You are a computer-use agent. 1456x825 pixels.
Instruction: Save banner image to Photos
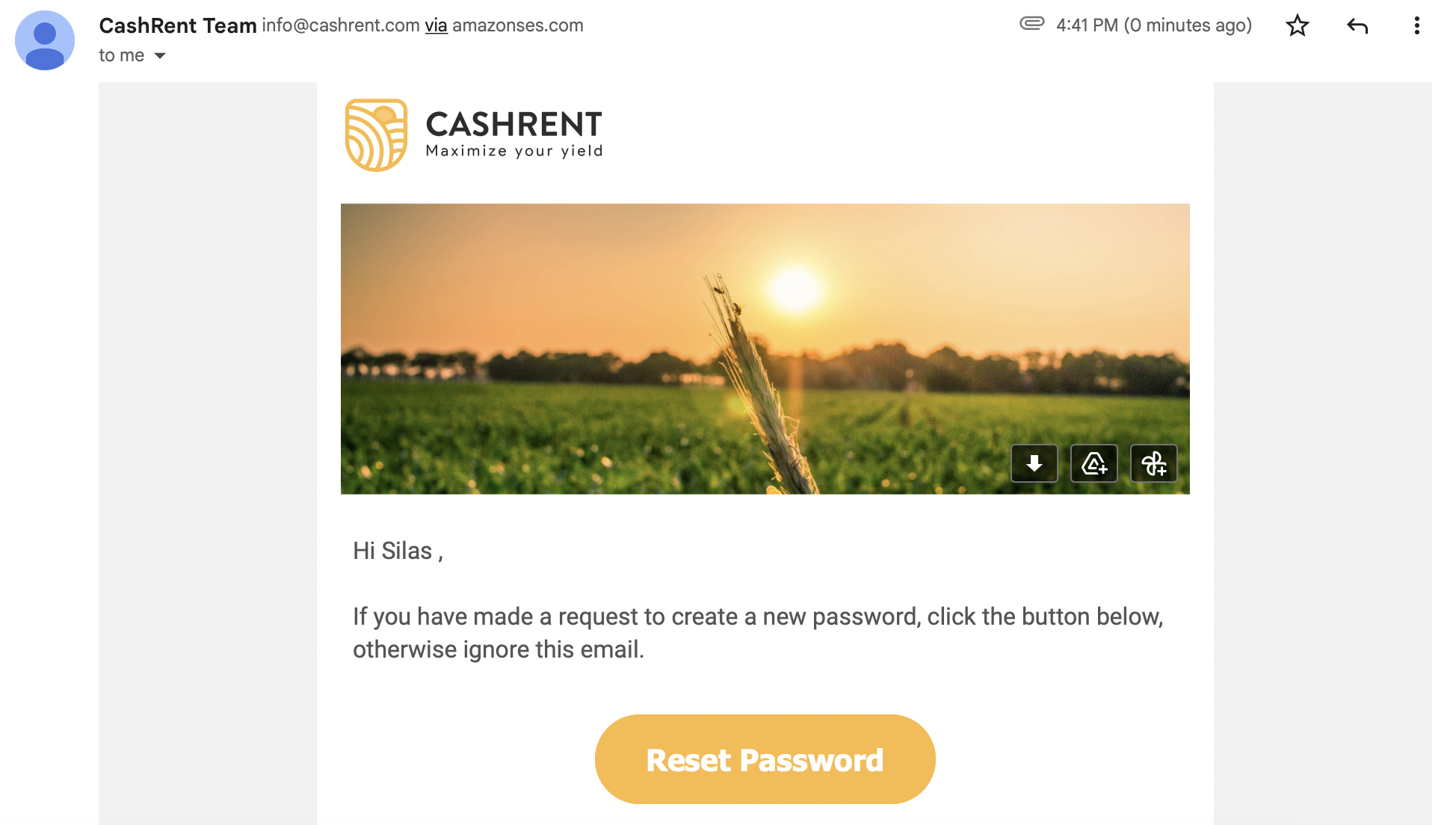(1153, 463)
